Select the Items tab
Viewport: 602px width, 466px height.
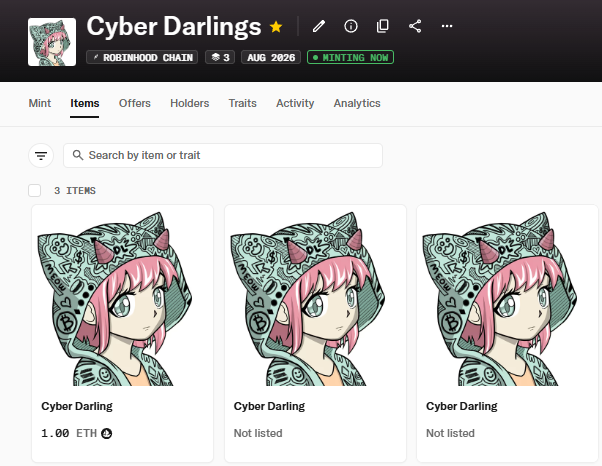(84, 103)
